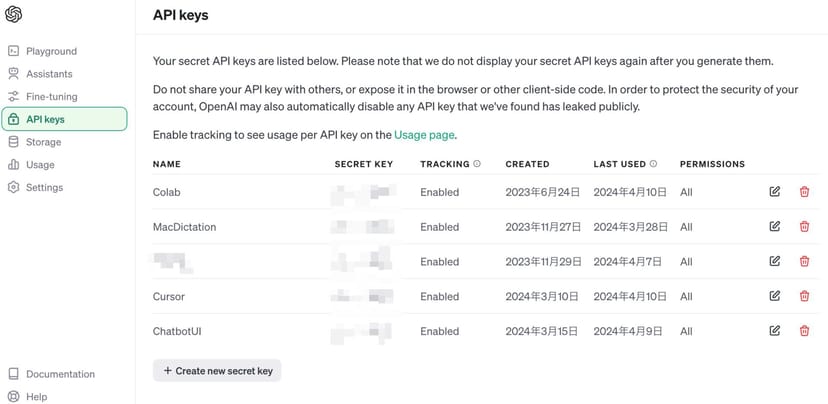Screen dimensions: 828x404
Task: Open Fine-tuning in sidebar
Action: point(51,97)
